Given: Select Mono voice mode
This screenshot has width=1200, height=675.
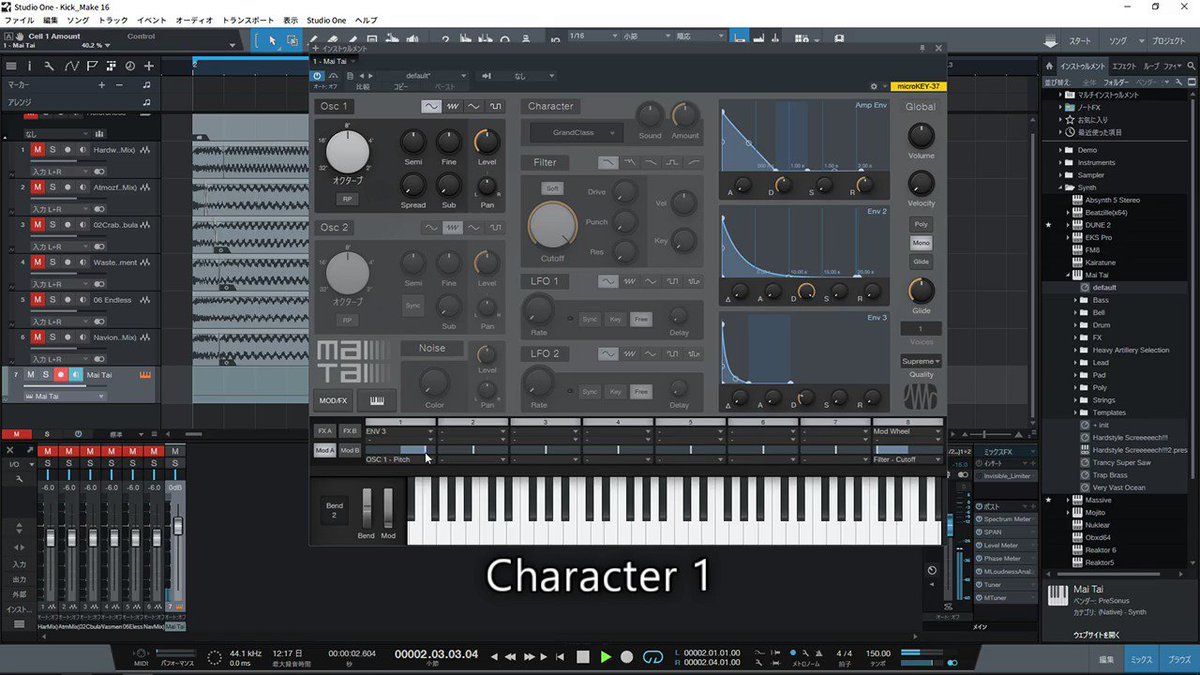Looking at the screenshot, I should click(921, 243).
